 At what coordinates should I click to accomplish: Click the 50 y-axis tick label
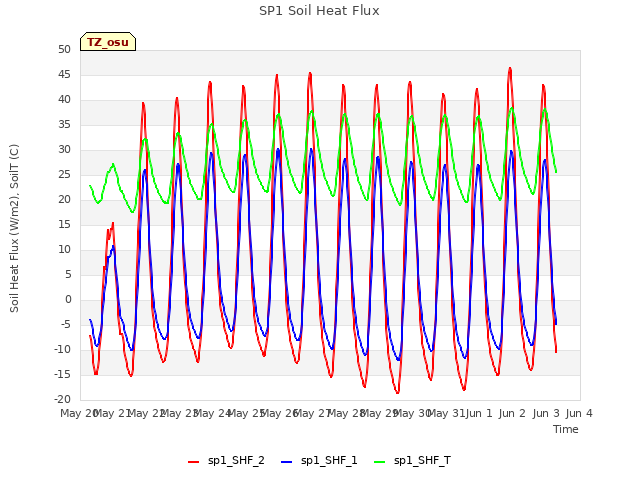click(x=64, y=49)
